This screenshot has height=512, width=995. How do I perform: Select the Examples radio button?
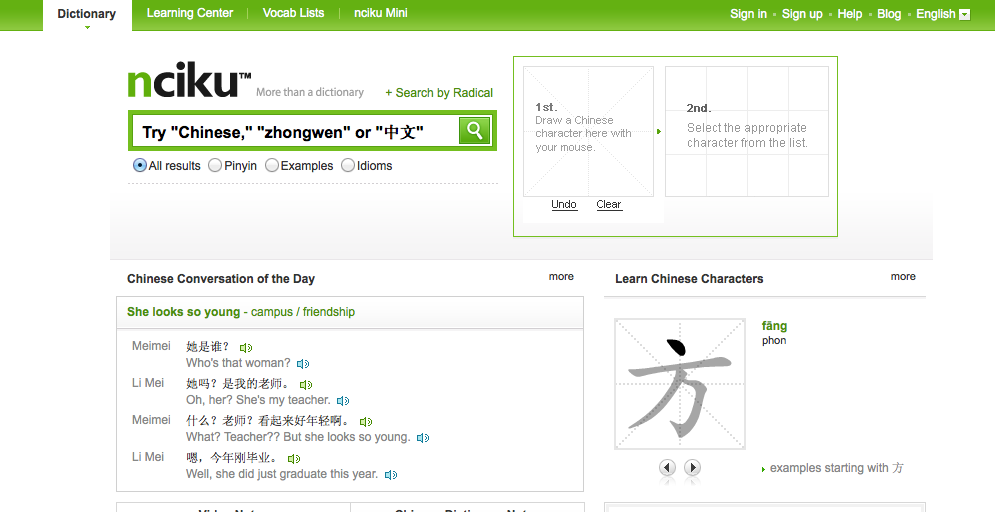tap(272, 166)
